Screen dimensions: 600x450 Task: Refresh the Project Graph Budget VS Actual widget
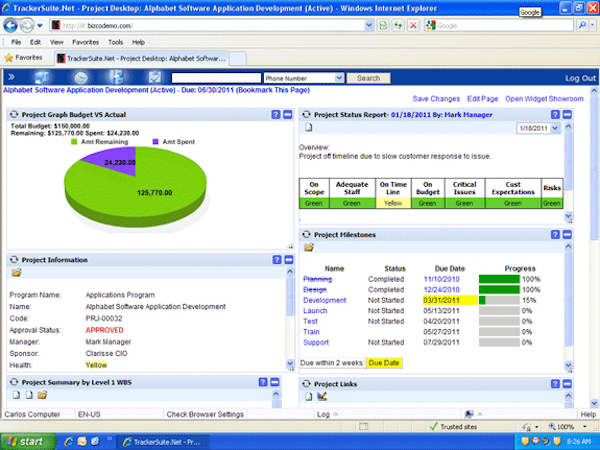click(14, 114)
